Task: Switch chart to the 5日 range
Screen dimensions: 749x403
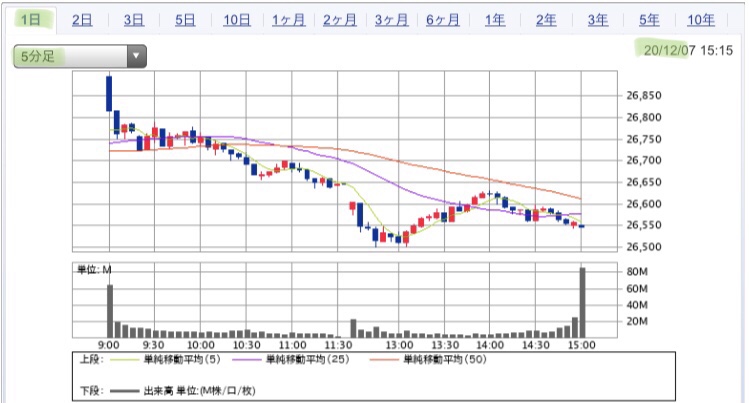Action: [x=185, y=20]
